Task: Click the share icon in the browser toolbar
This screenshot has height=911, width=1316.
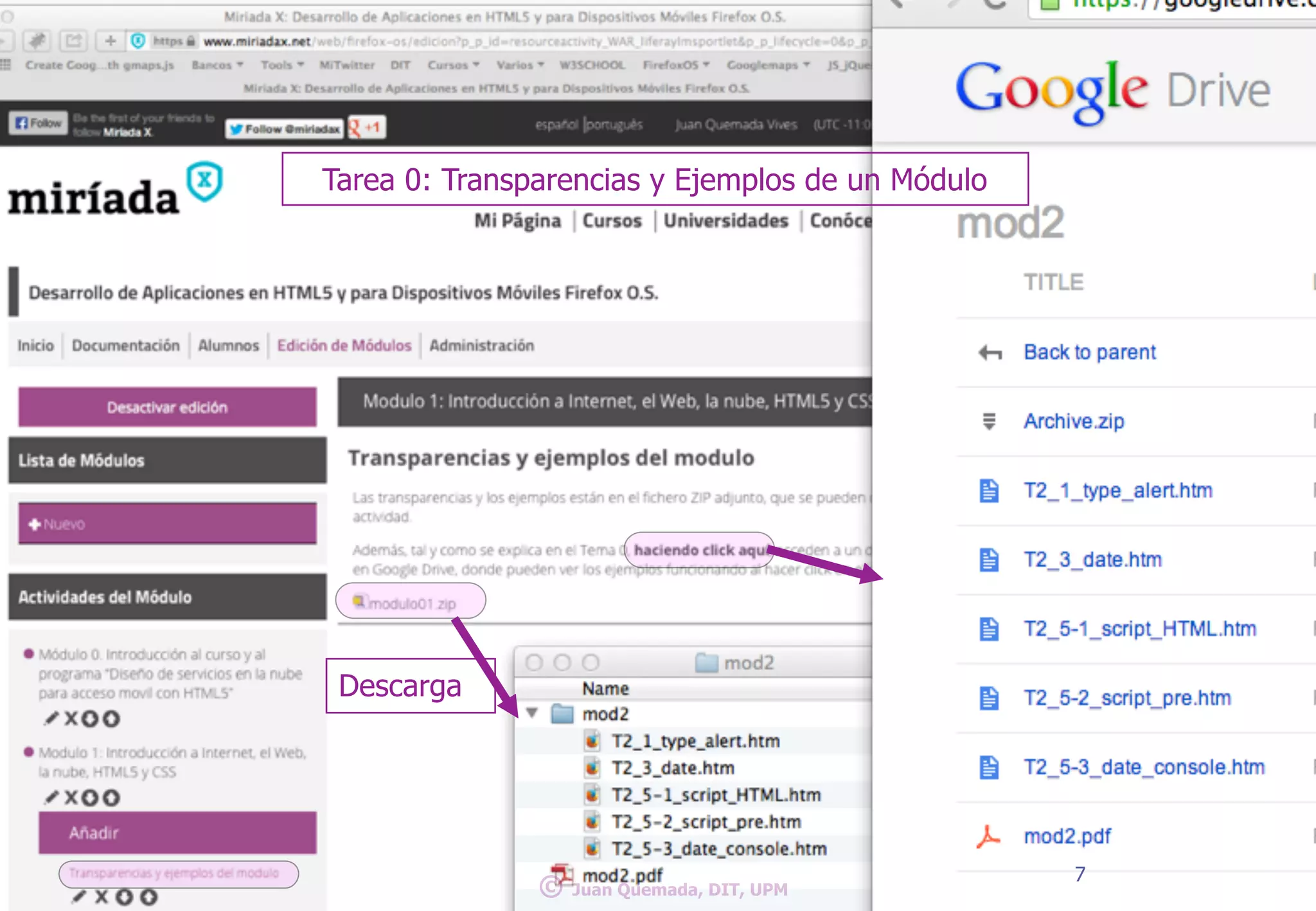Action: click(74, 41)
